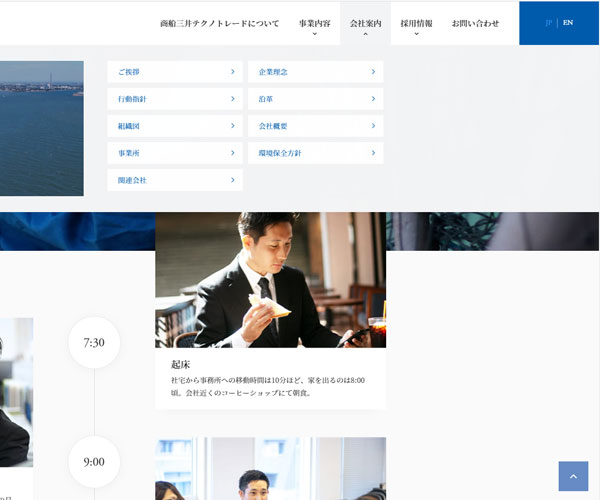Screen dimensions: 600x500
Task: Select the 7:30 timeline marker
Action: [x=94, y=342]
